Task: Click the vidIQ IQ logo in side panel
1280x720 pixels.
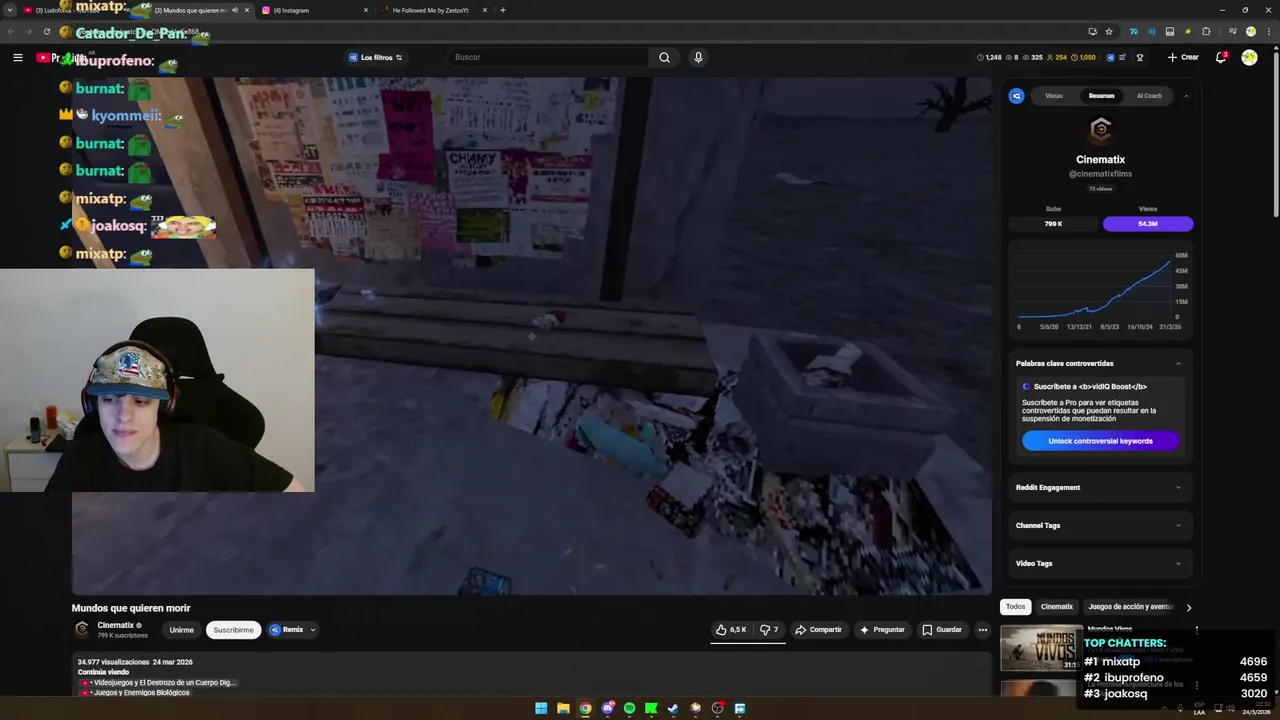Action: [1016, 96]
